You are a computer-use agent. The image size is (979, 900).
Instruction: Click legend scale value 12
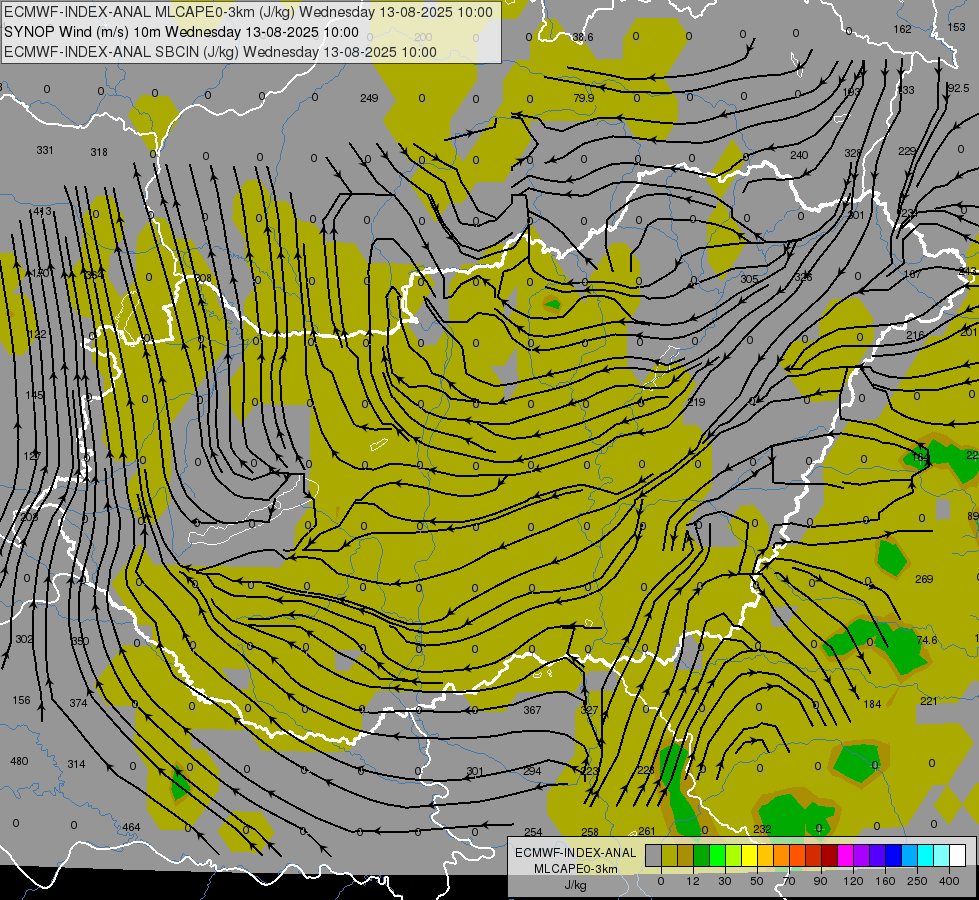click(693, 881)
